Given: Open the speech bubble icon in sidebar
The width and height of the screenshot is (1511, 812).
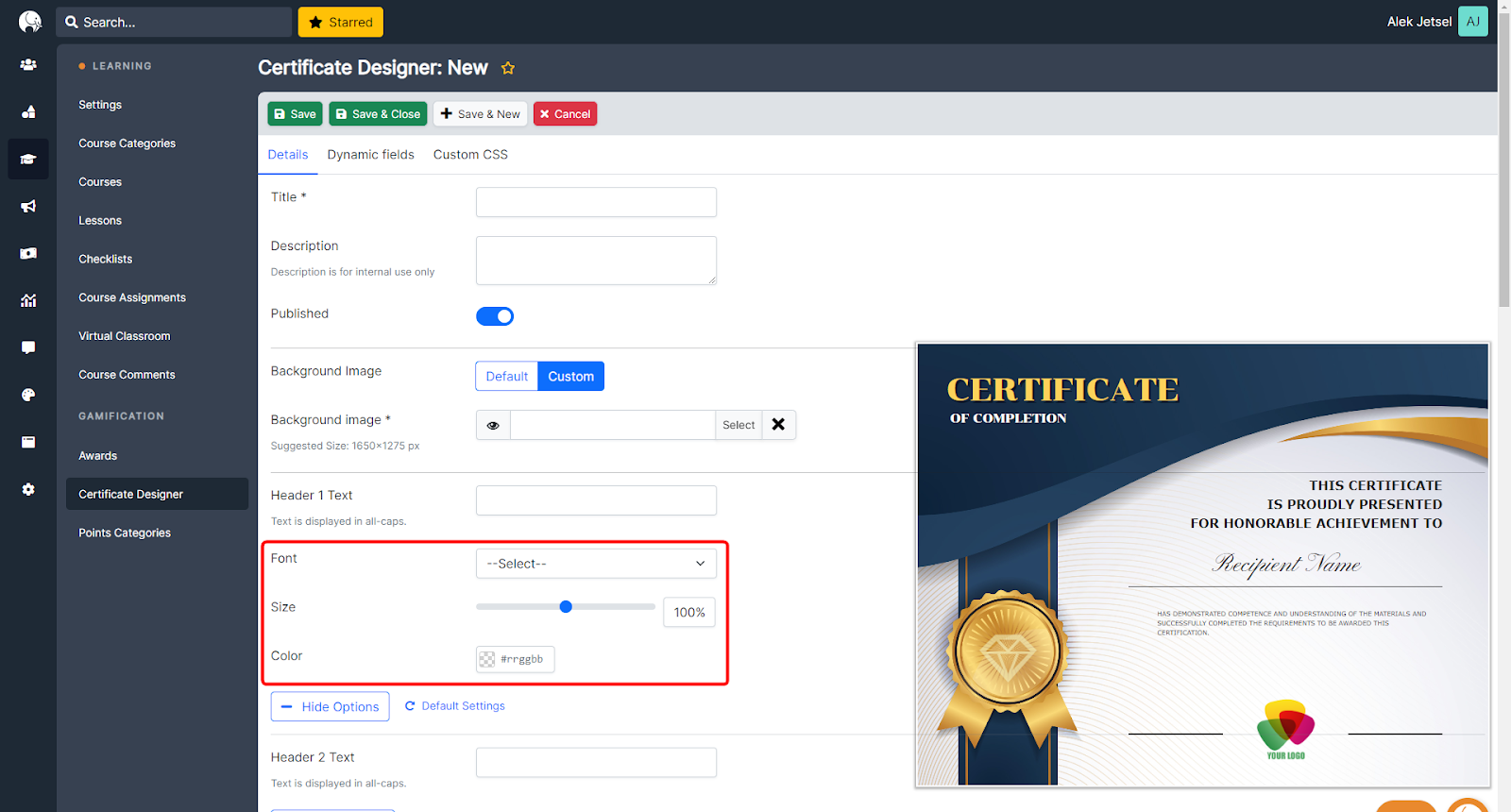Looking at the screenshot, I should [x=28, y=347].
